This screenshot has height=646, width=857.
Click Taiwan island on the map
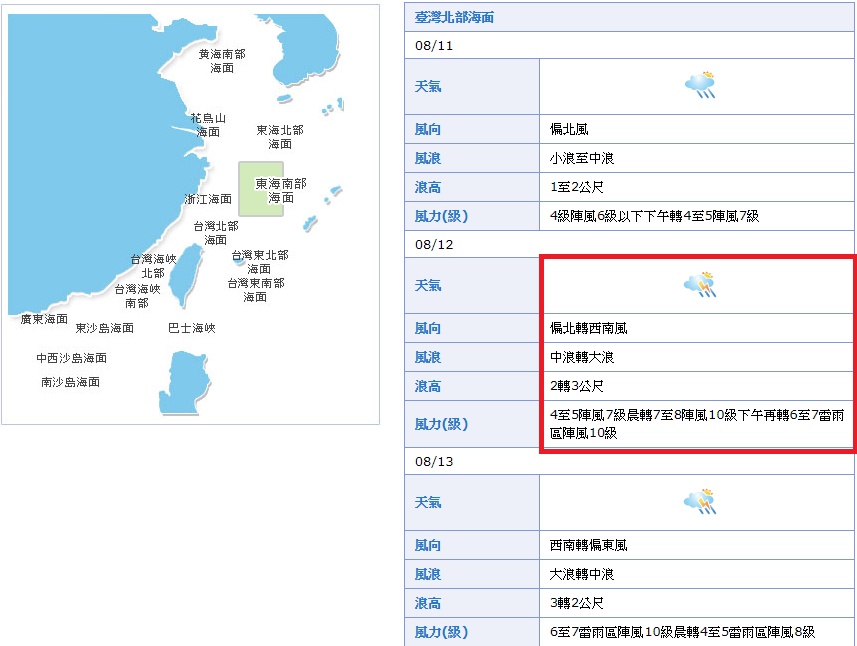pos(185,276)
